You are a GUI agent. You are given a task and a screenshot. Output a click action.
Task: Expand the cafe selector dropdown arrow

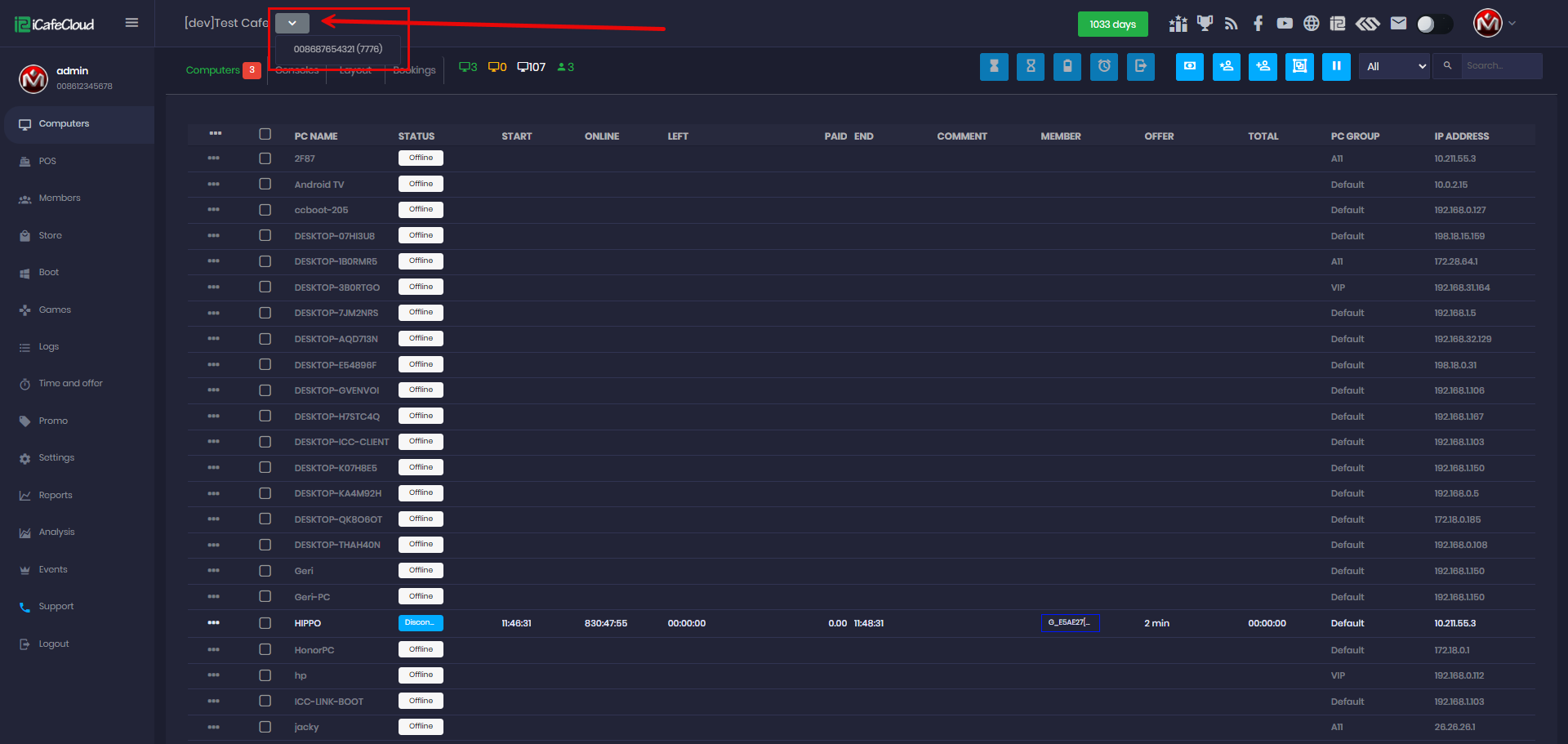(292, 23)
